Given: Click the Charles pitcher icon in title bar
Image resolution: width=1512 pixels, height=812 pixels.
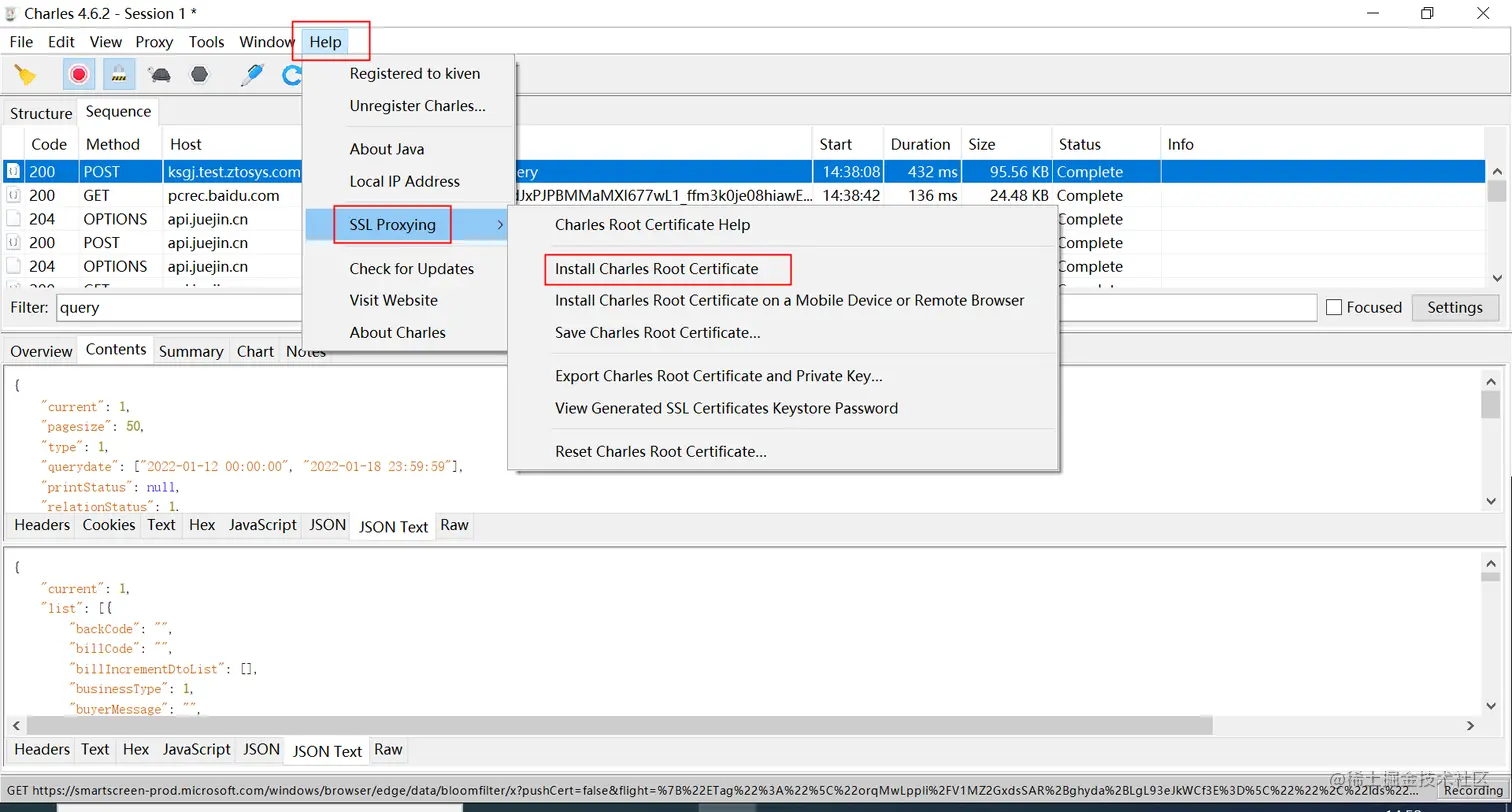Looking at the screenshot, I should click(x=11, y=13).
